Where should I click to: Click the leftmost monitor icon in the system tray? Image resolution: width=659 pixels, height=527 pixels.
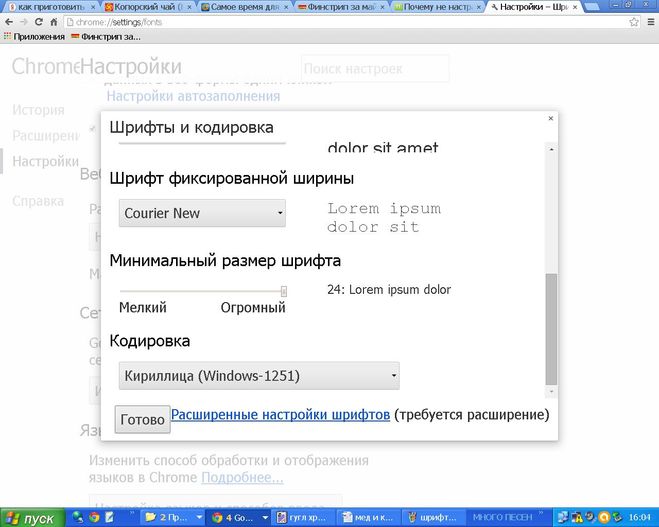[x=563, y=517]
